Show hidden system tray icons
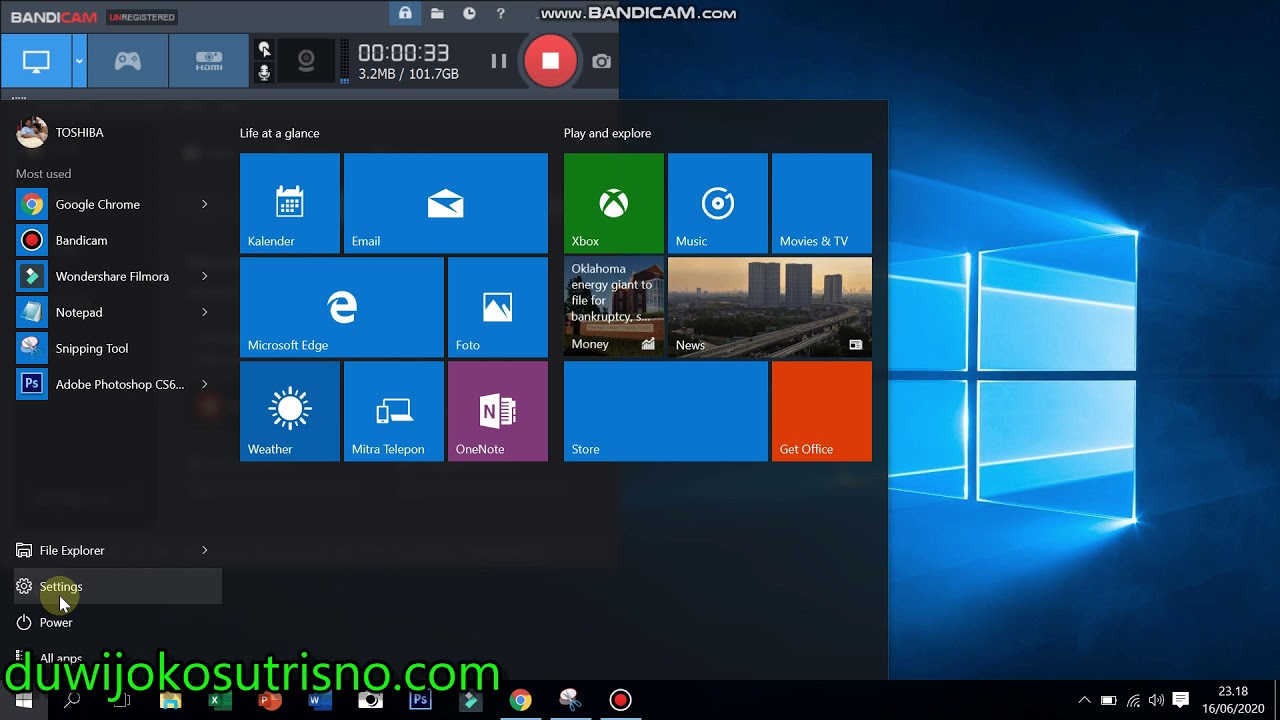The height and width of the screenshot is (720, 1280). pos(1085,701)
